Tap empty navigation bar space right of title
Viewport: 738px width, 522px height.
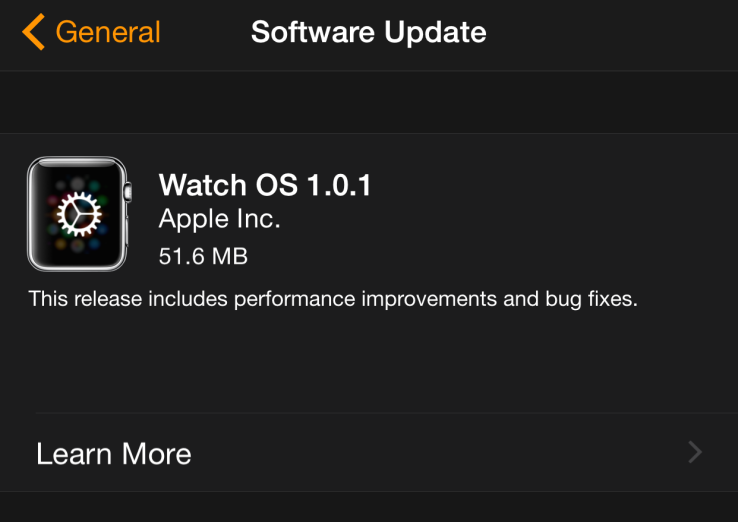pos(610,33)
